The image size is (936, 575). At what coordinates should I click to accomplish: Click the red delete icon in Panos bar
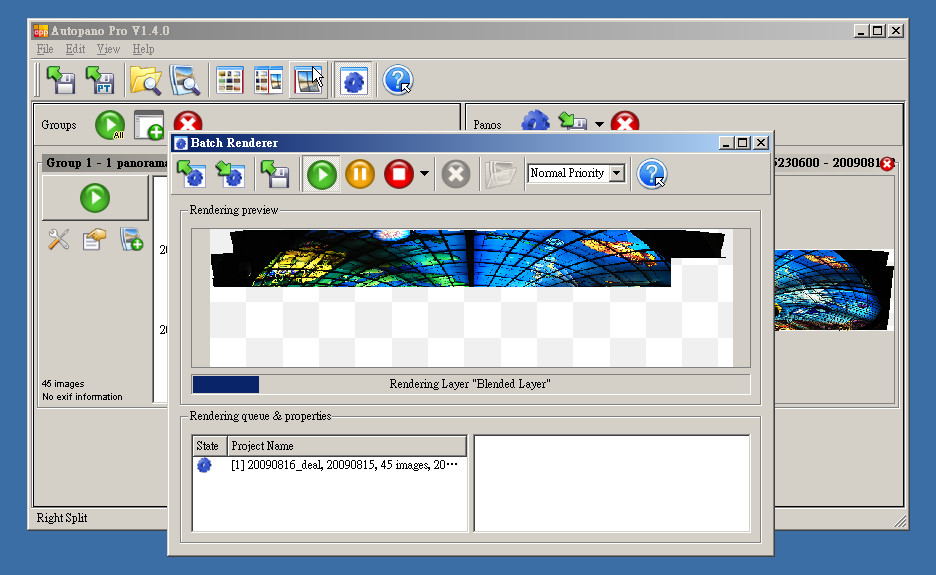click(x=625, y=121)
